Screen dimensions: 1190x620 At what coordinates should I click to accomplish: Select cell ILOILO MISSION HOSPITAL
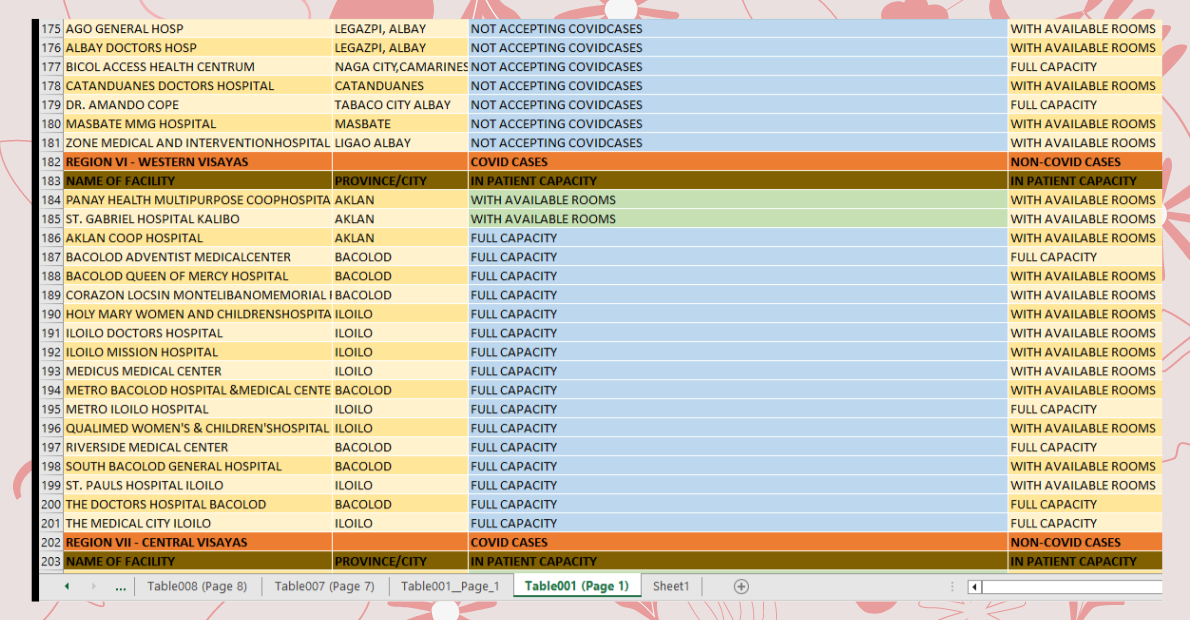tap(197, 352)
